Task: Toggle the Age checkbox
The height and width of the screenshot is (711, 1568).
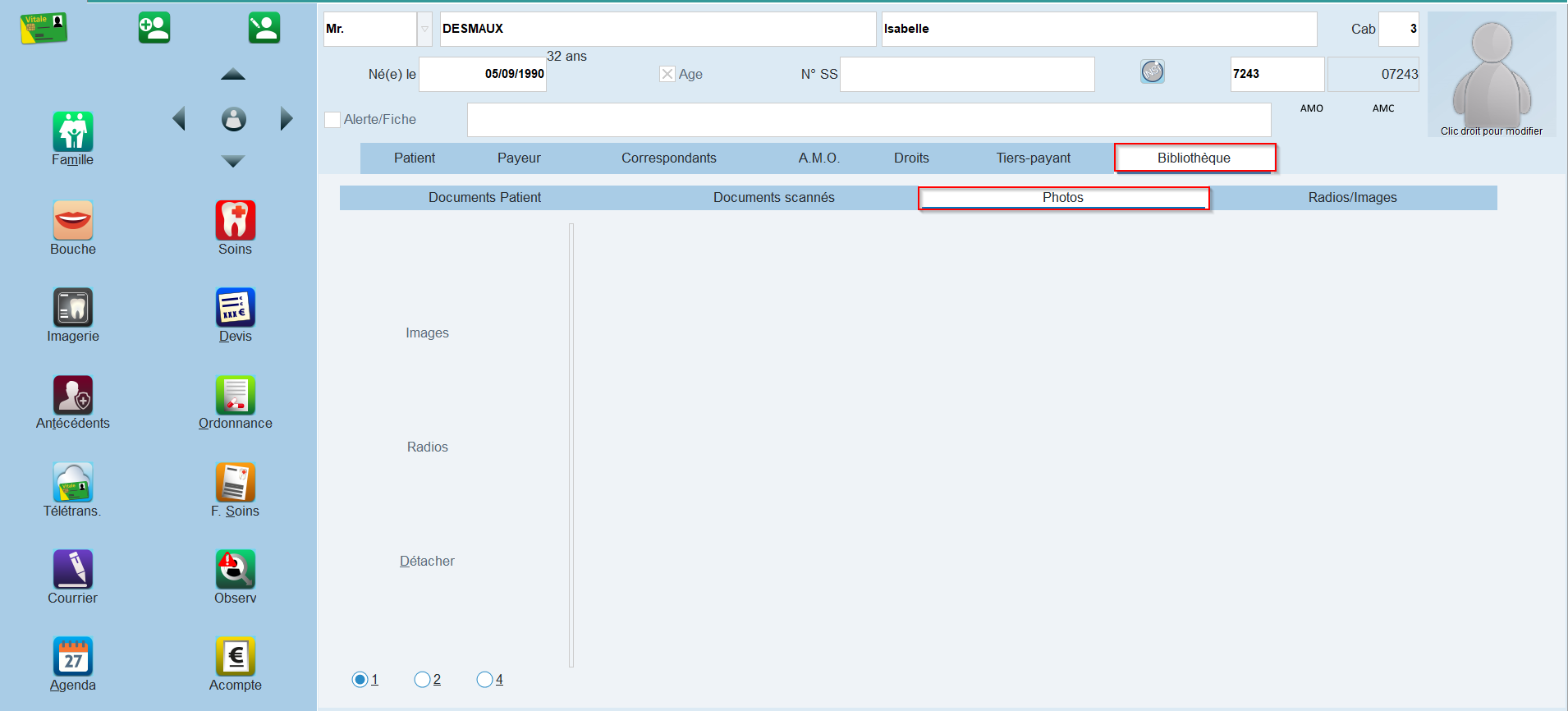Action: (667, 74)
